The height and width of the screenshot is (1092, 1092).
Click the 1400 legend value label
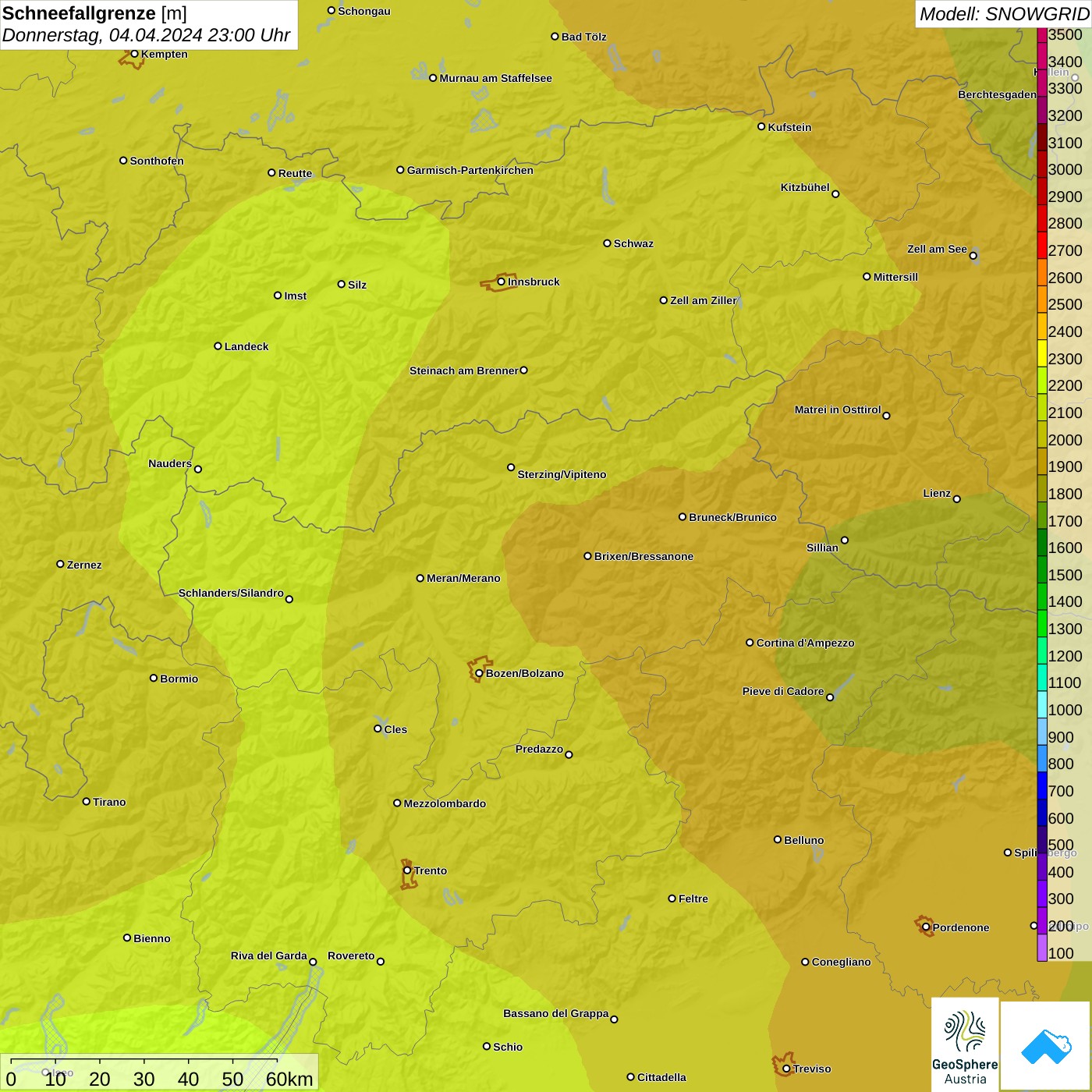[x=1065, y=601]
